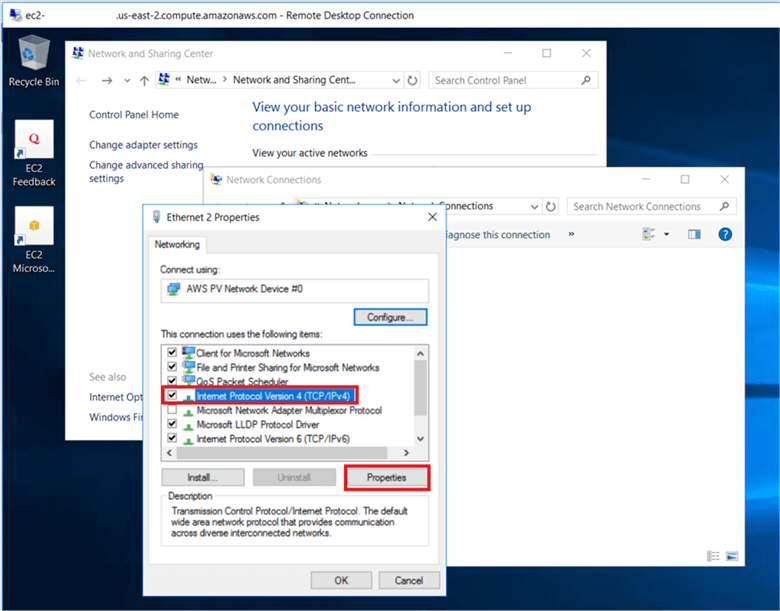Open Control Panel Home link
Viewport: 780px width, 611px height.
[134, 115]
